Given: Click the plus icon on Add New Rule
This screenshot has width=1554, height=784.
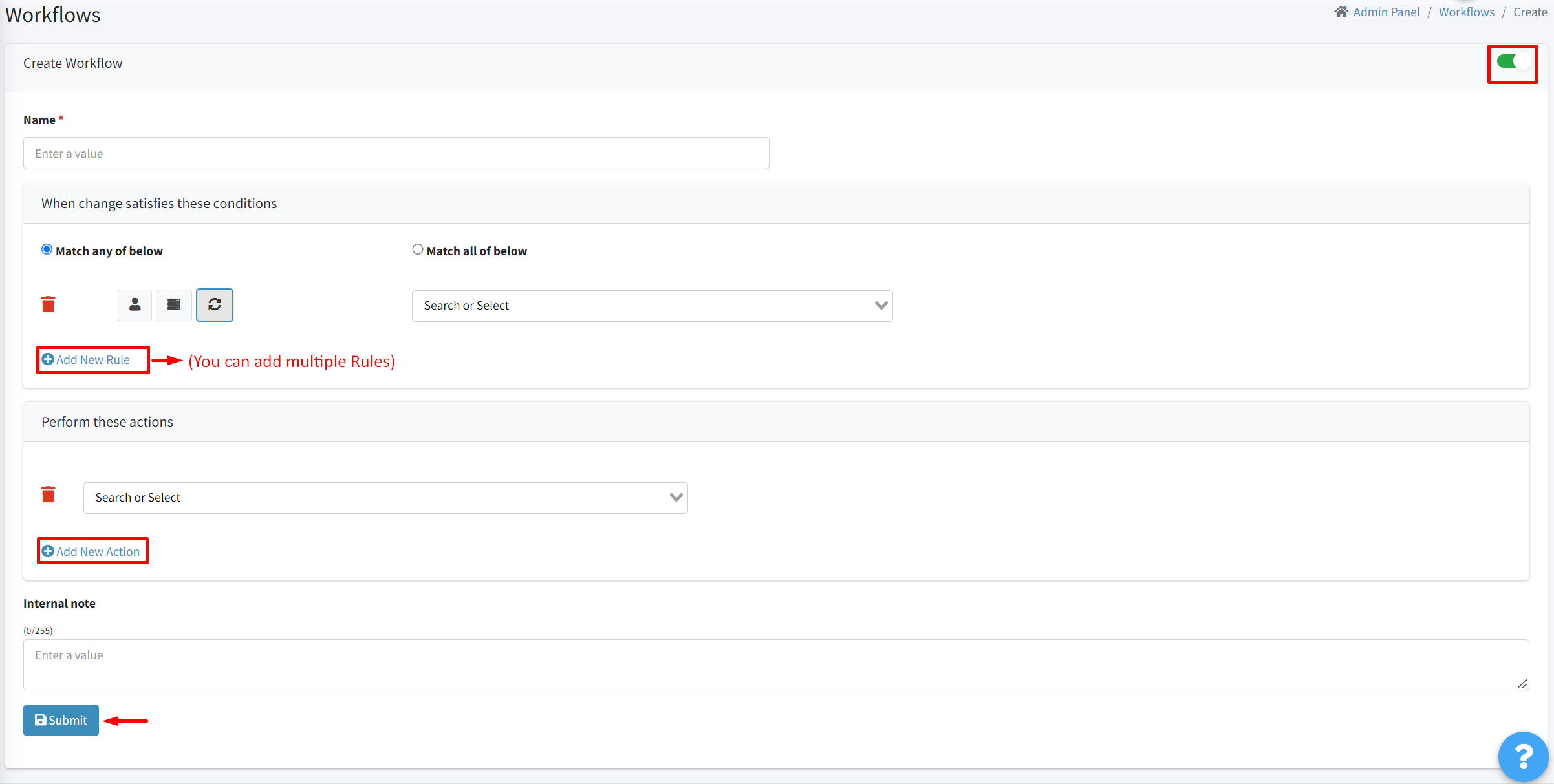Looking at the screenshot, I should pyautogui.click(x=49, y=359).
